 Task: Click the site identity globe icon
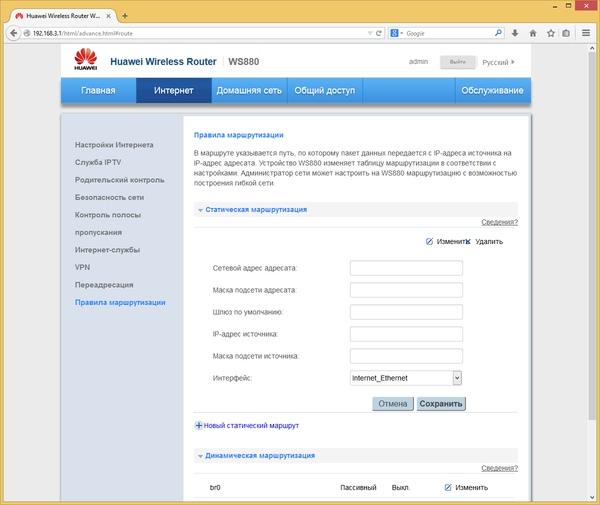click(26, 33)
